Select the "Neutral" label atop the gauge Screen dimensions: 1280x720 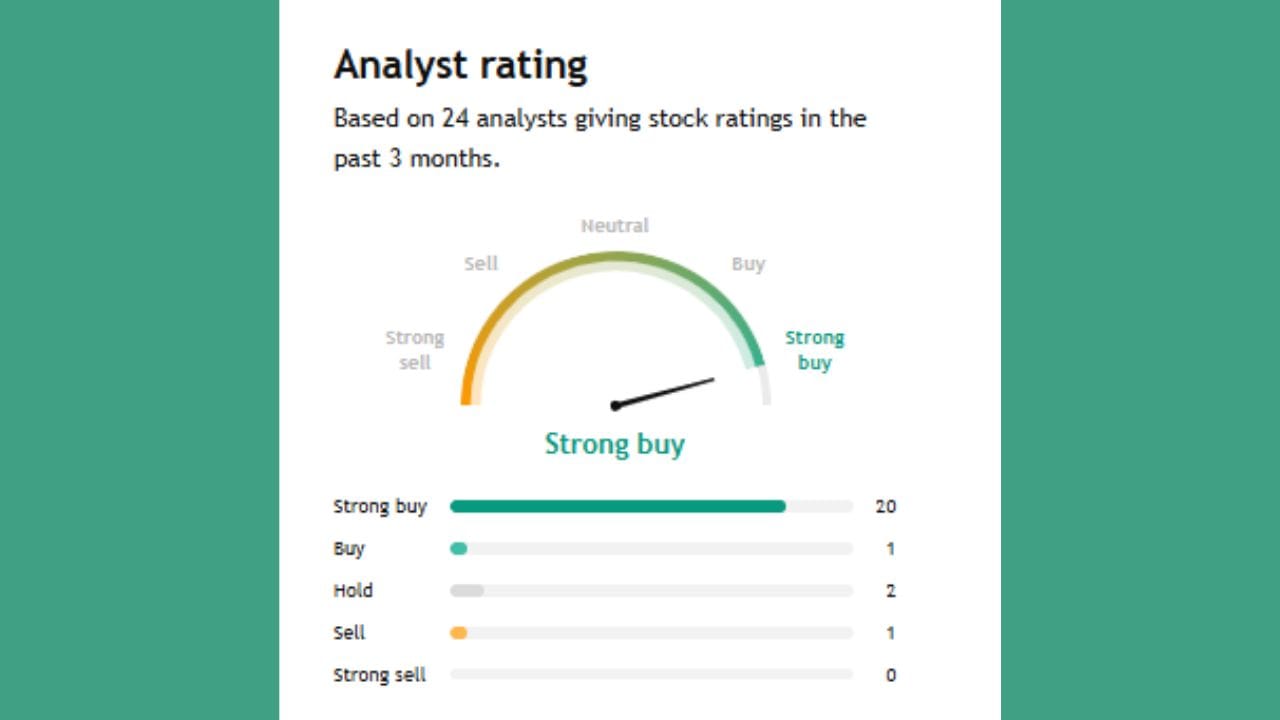click(615, 226)
